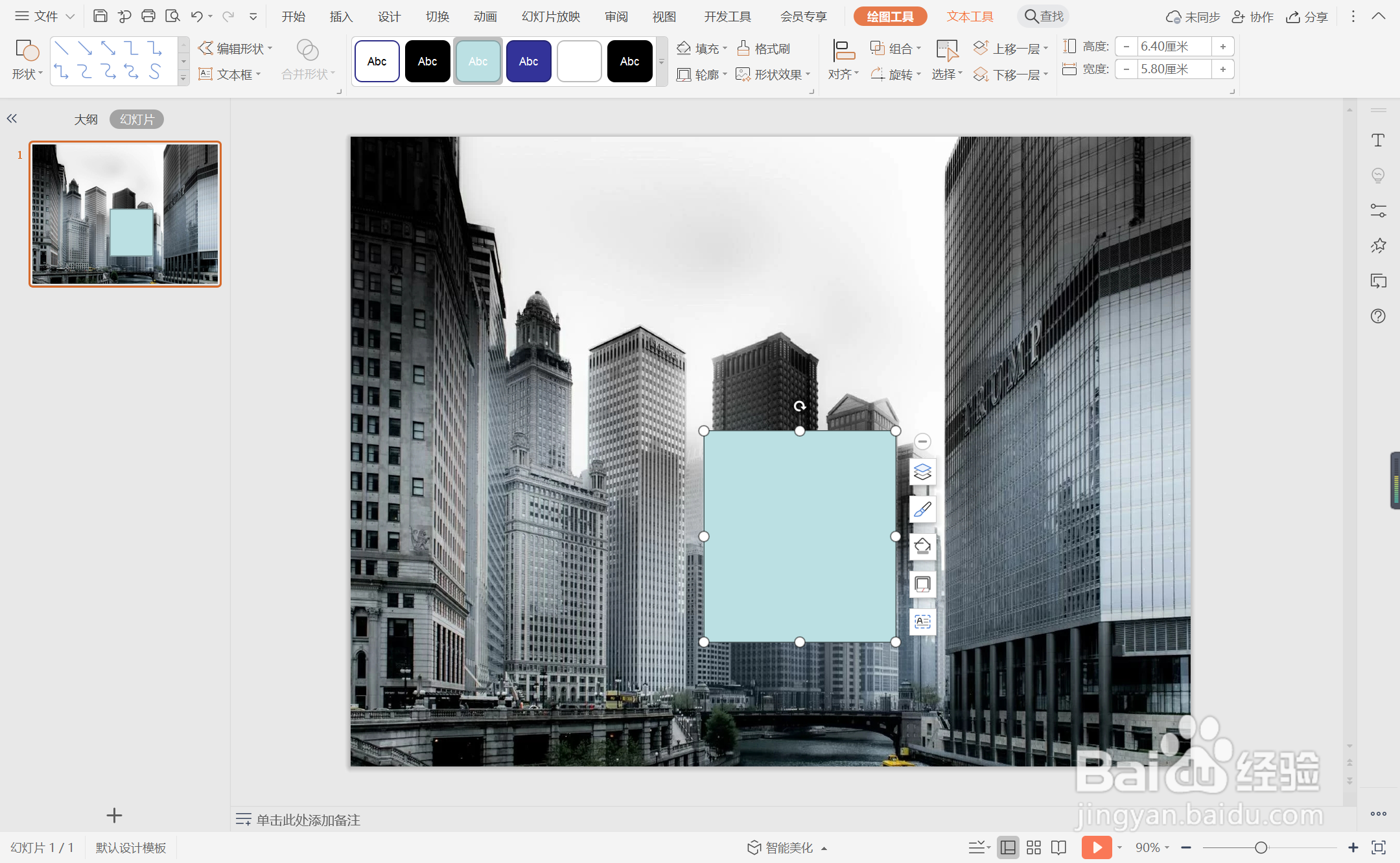Open the Animation (动画) ribbon tab
The image size is (1400, 863).
click(x=485, y=16)
